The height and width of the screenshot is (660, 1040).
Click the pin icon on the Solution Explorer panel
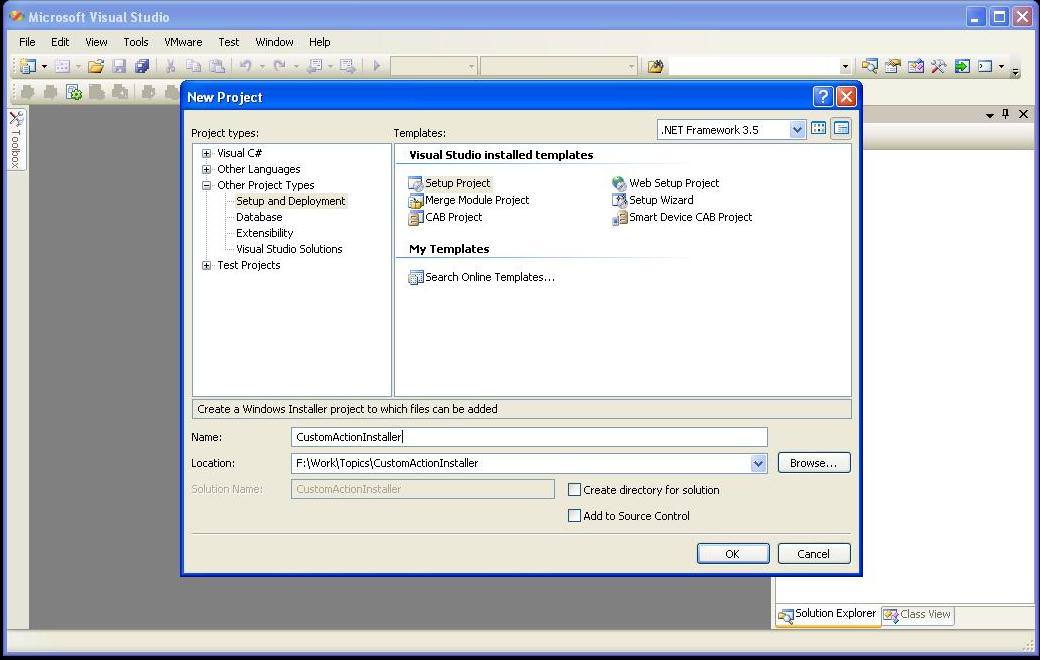[1006, 114]
